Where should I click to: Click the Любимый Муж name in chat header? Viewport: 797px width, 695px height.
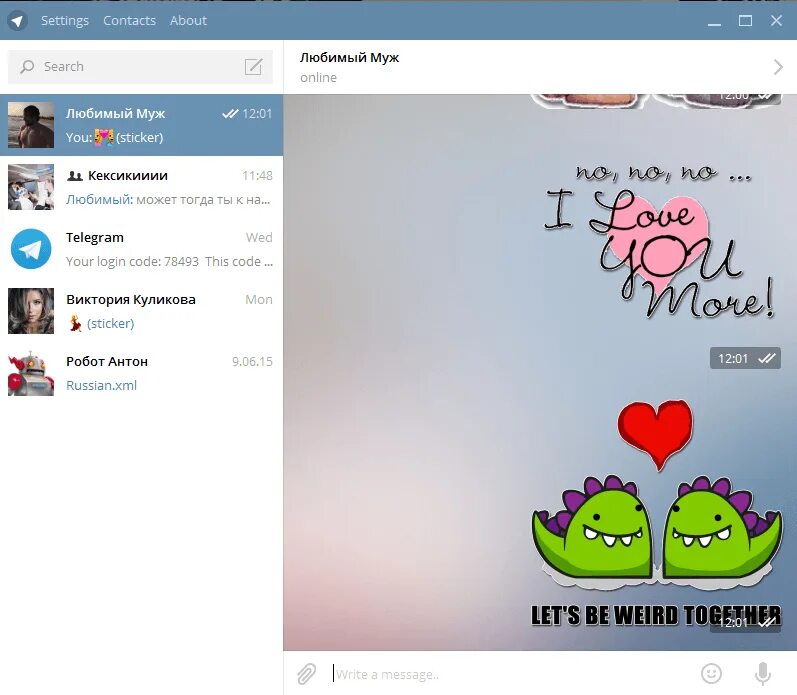[x=349, y=58]
